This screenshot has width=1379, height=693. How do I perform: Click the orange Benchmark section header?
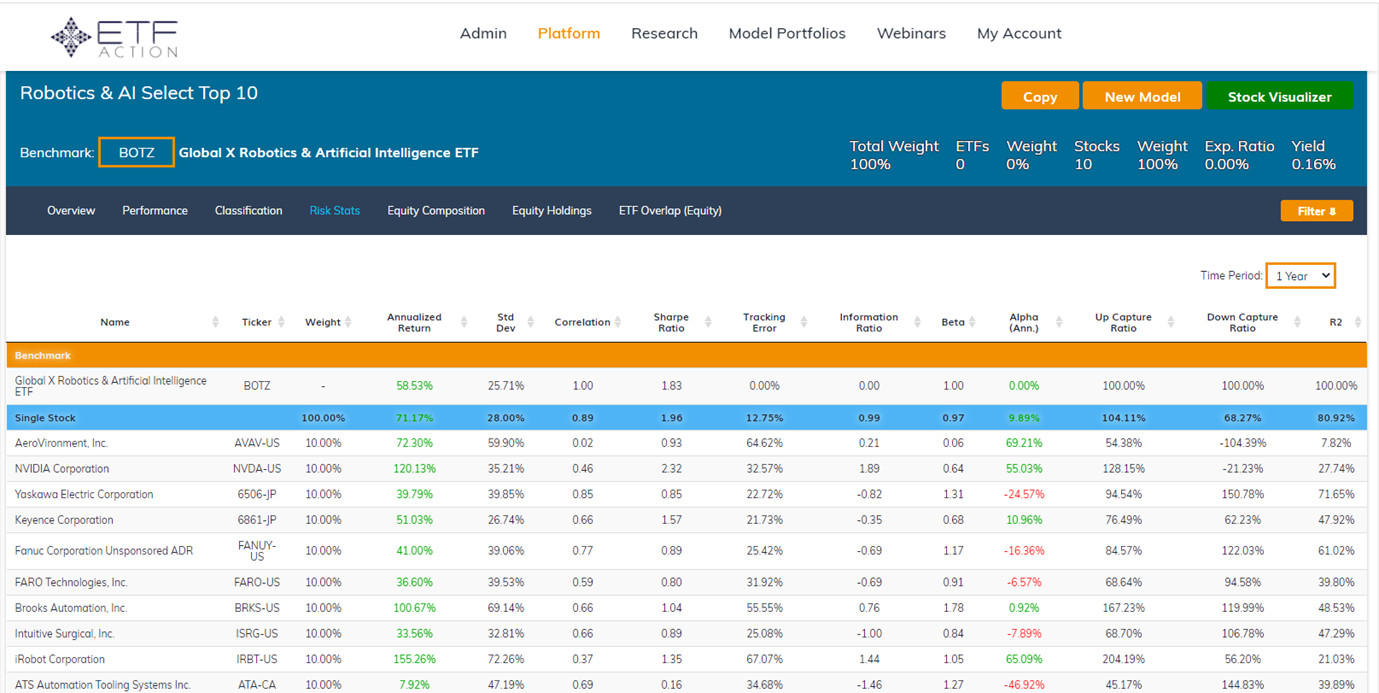pos(686,355)
